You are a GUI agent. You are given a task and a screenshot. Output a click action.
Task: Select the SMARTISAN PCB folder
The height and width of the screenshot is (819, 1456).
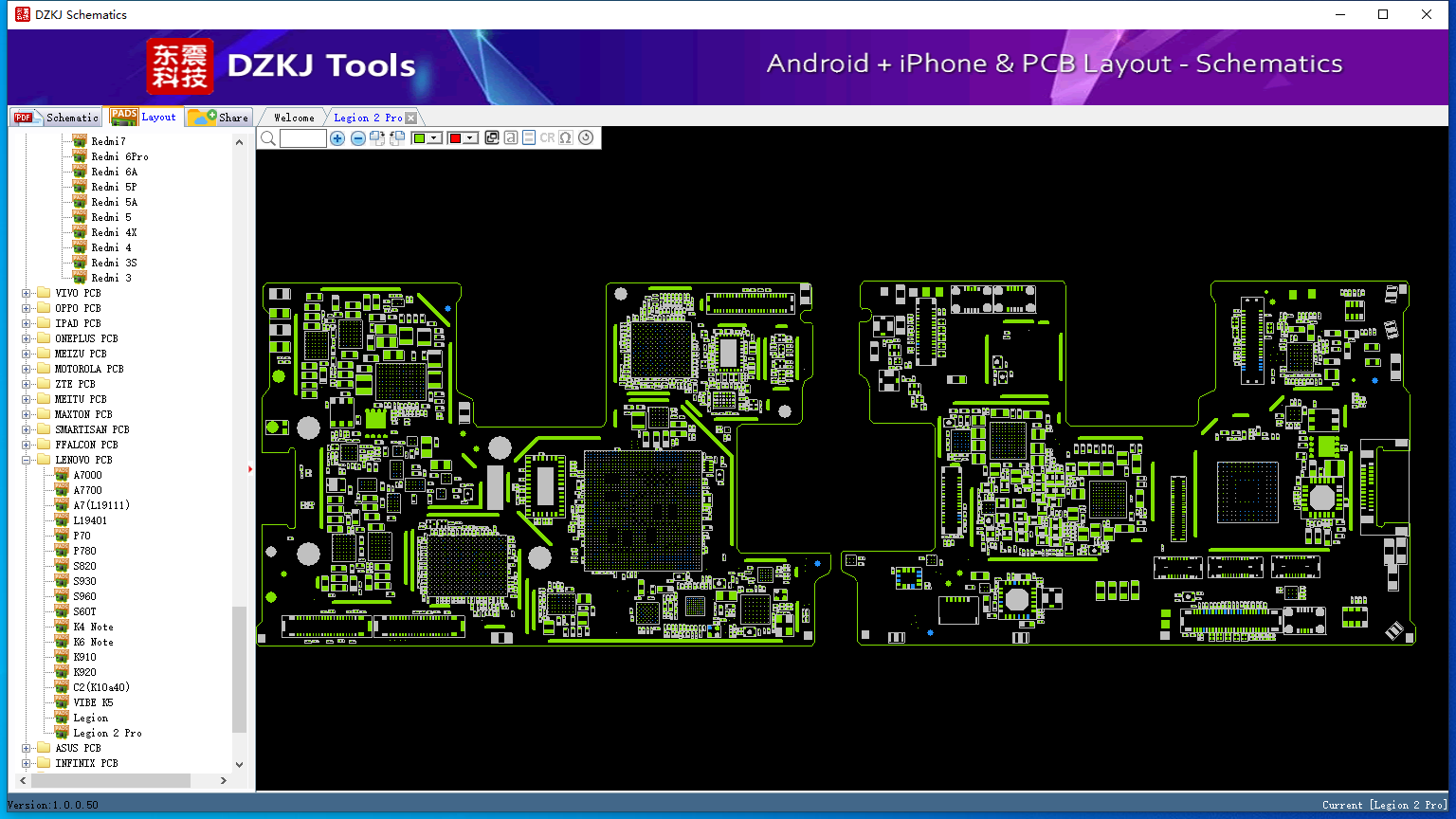click(x=92, y=429)
